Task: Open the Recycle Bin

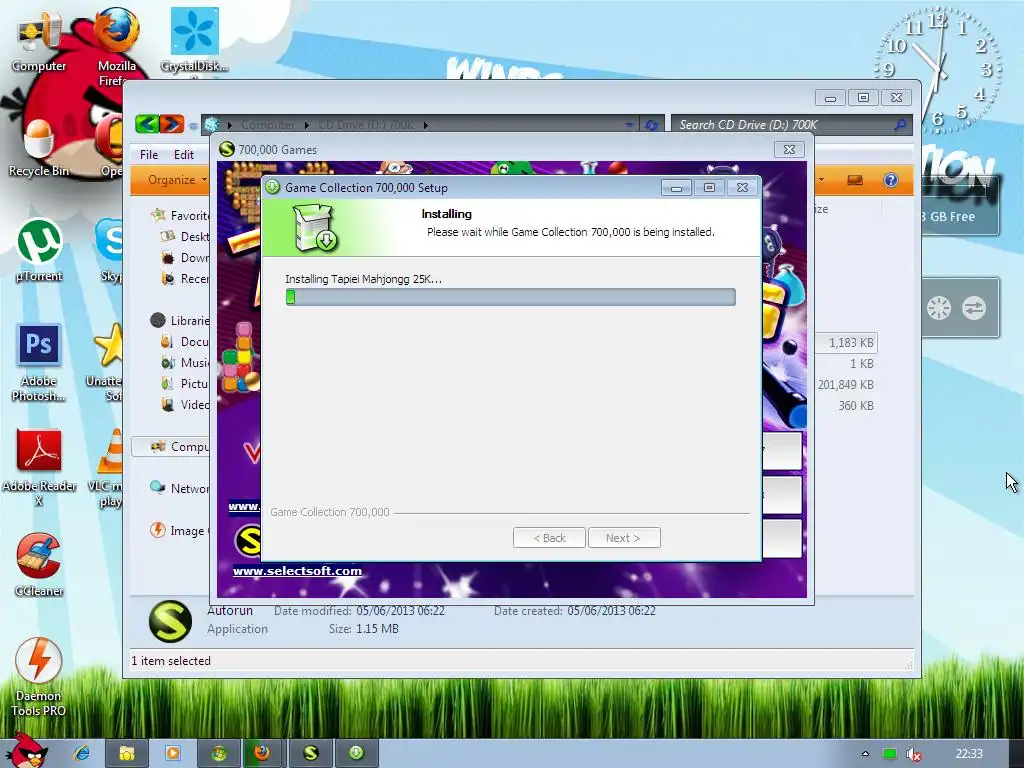Action: (x=38, y=149)
